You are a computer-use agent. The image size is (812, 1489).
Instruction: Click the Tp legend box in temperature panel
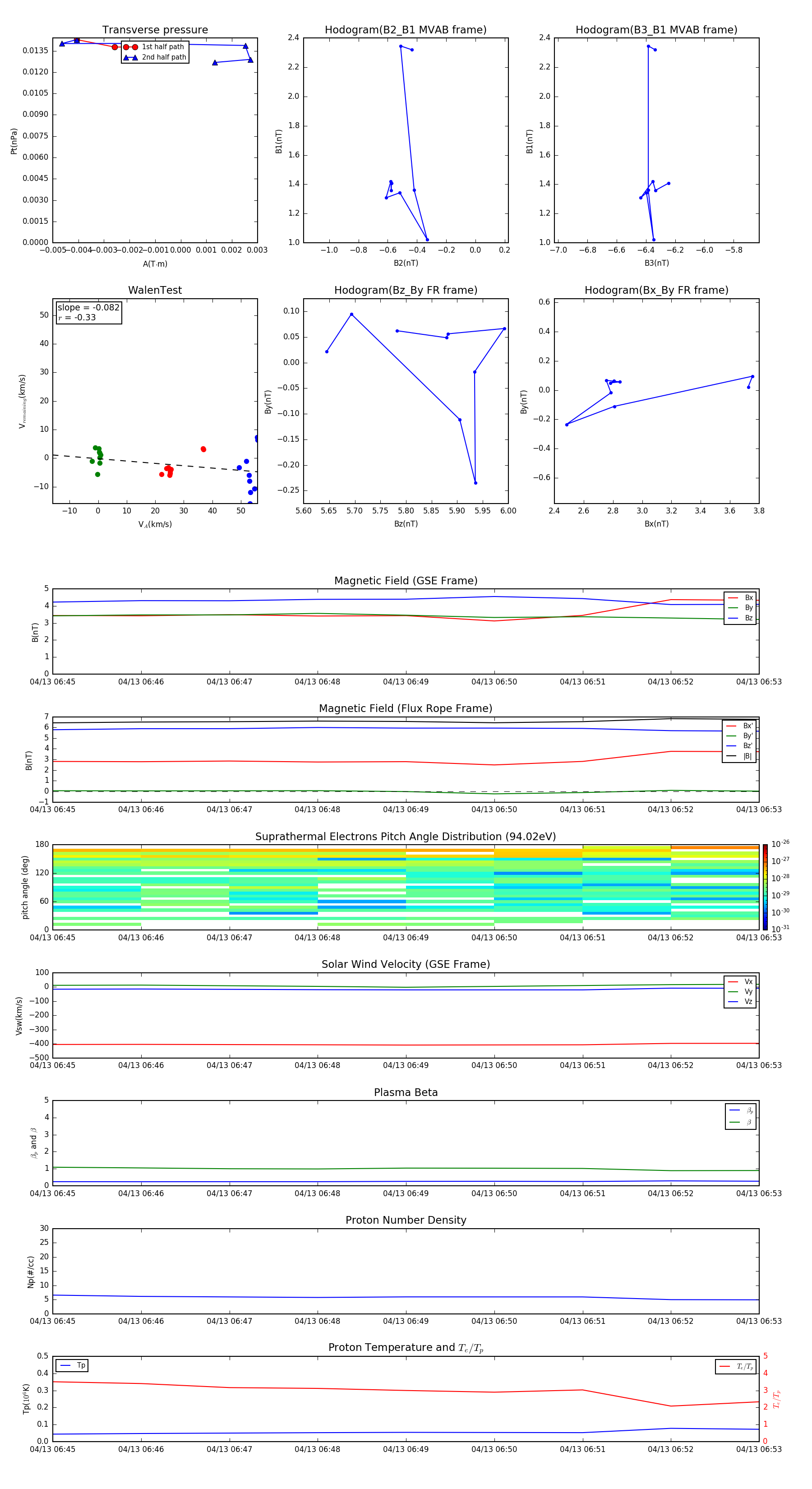click(x=72, y=1365)
